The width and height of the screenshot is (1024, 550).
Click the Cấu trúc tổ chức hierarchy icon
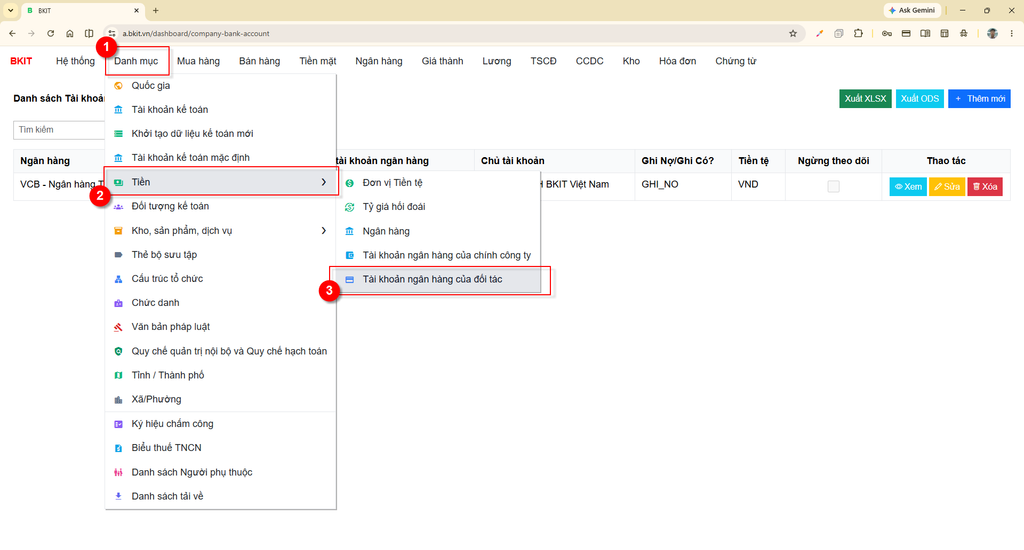(118, 279)
